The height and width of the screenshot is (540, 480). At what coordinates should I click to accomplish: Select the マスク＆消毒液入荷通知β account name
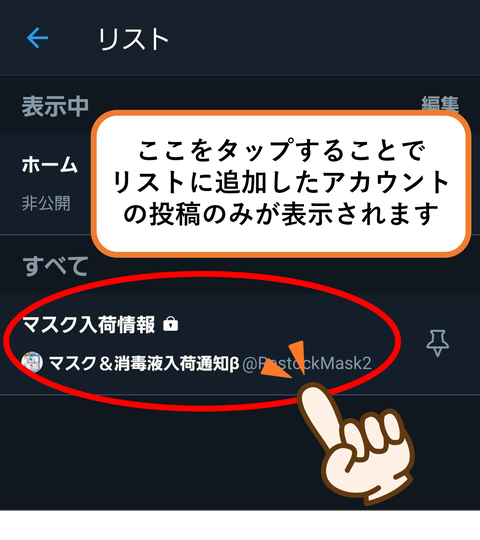tap(144, 363)
